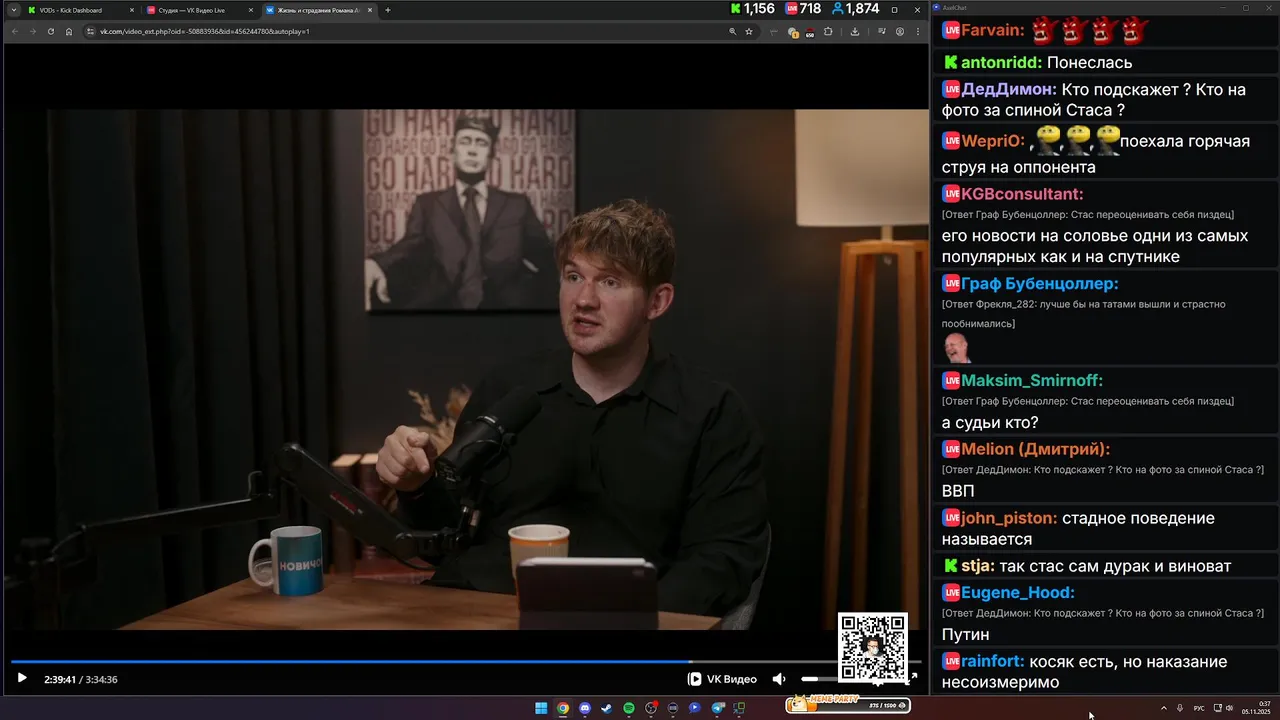Click the elapsed time 2:39:41 in the player
The height and width of the screenshot is (720, 1280).
tap(60, 679)
